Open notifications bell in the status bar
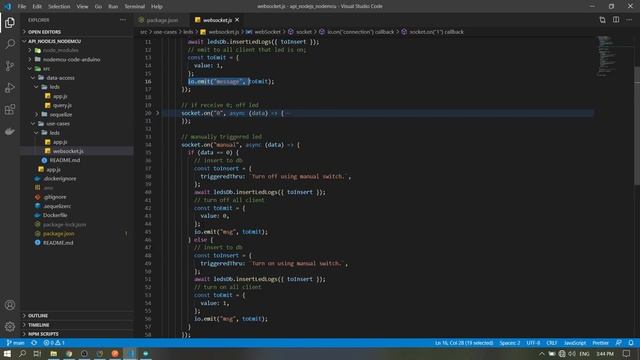This screenshot has height=360, width=640. pos(631,343)
